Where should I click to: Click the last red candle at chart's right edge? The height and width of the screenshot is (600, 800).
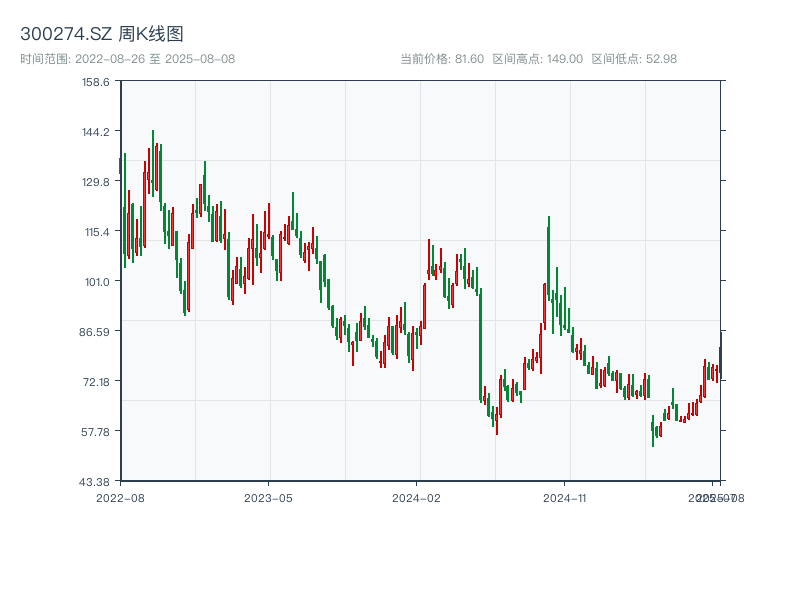click(721, 356)
